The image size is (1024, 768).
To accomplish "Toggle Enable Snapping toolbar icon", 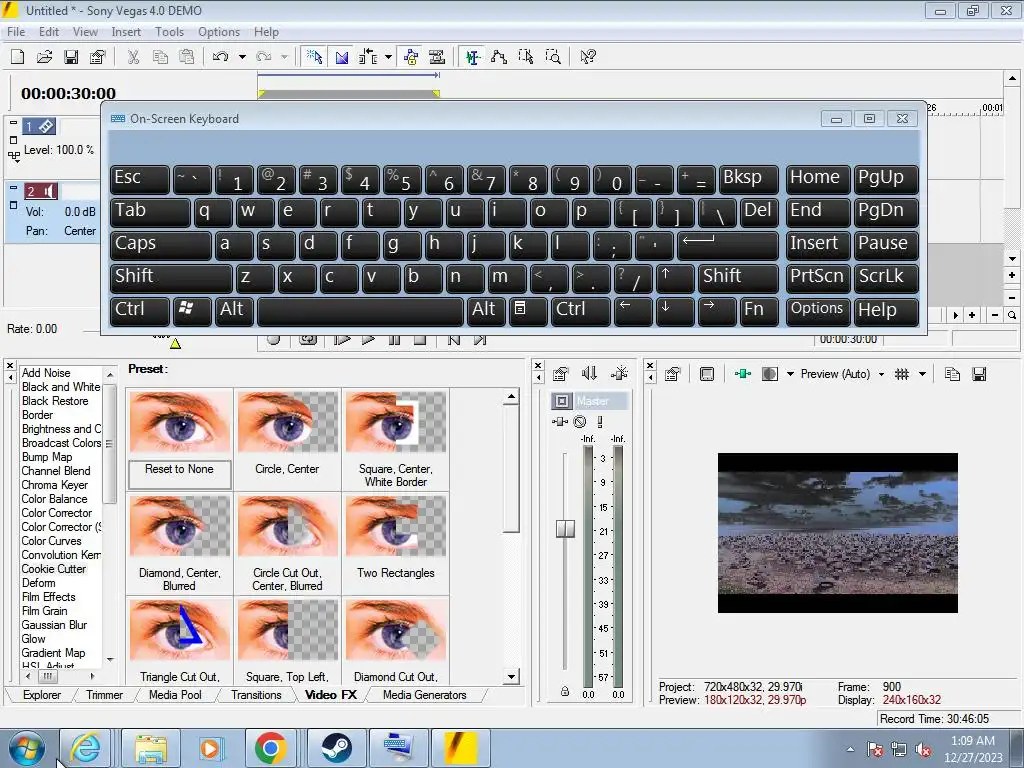I will [314, 57].
